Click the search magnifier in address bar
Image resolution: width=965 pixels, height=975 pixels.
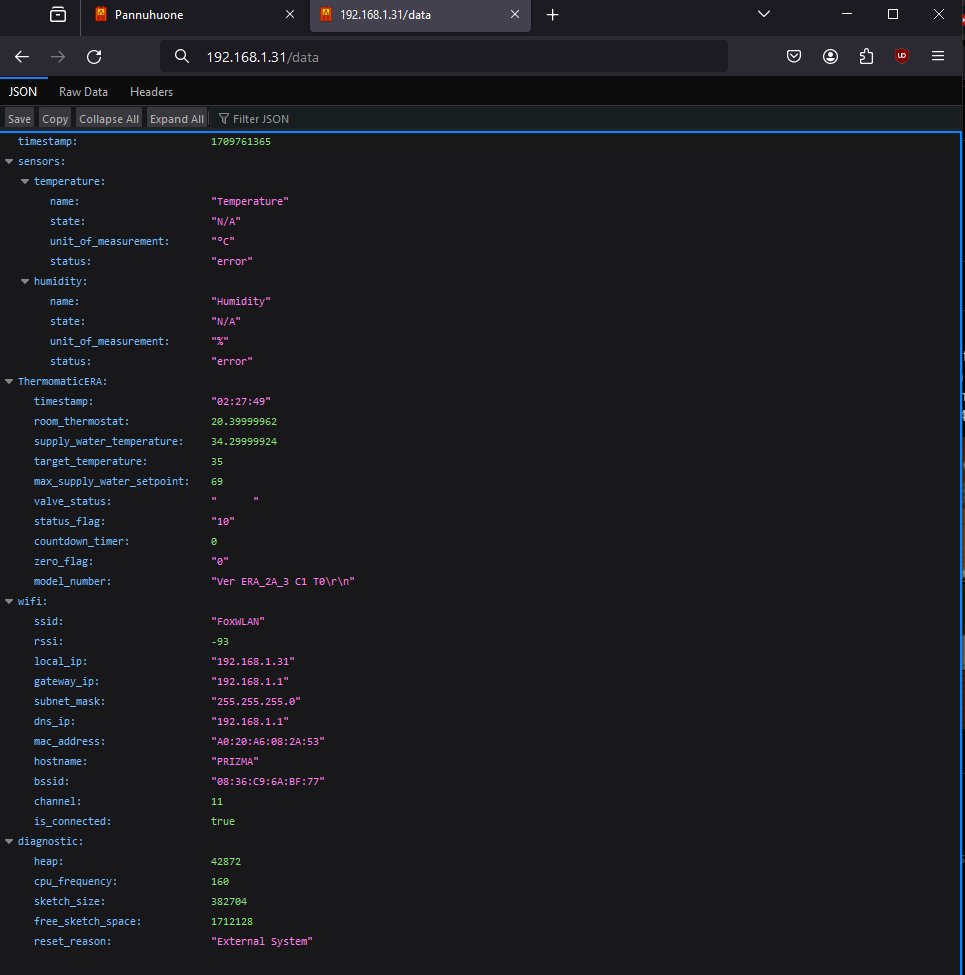(x=182, y=57)
